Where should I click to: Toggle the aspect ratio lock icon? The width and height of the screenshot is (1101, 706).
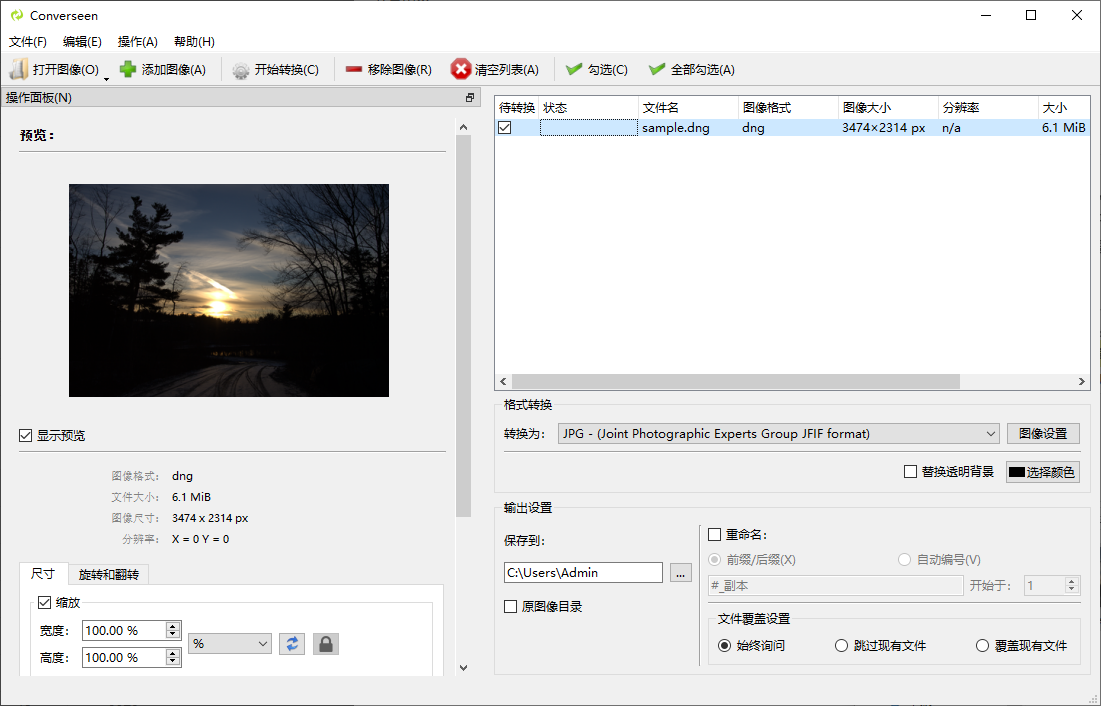[x=326, y=643]
